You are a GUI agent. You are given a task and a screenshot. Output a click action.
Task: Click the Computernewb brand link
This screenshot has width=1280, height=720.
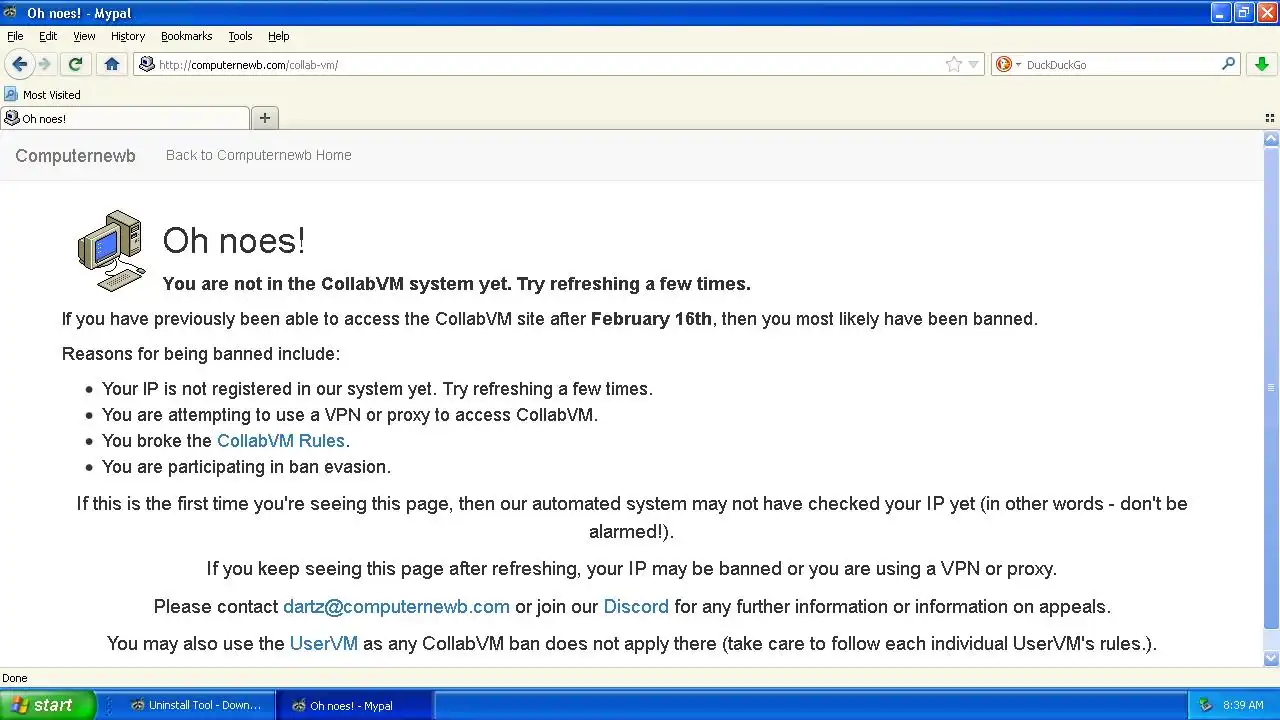75,155
